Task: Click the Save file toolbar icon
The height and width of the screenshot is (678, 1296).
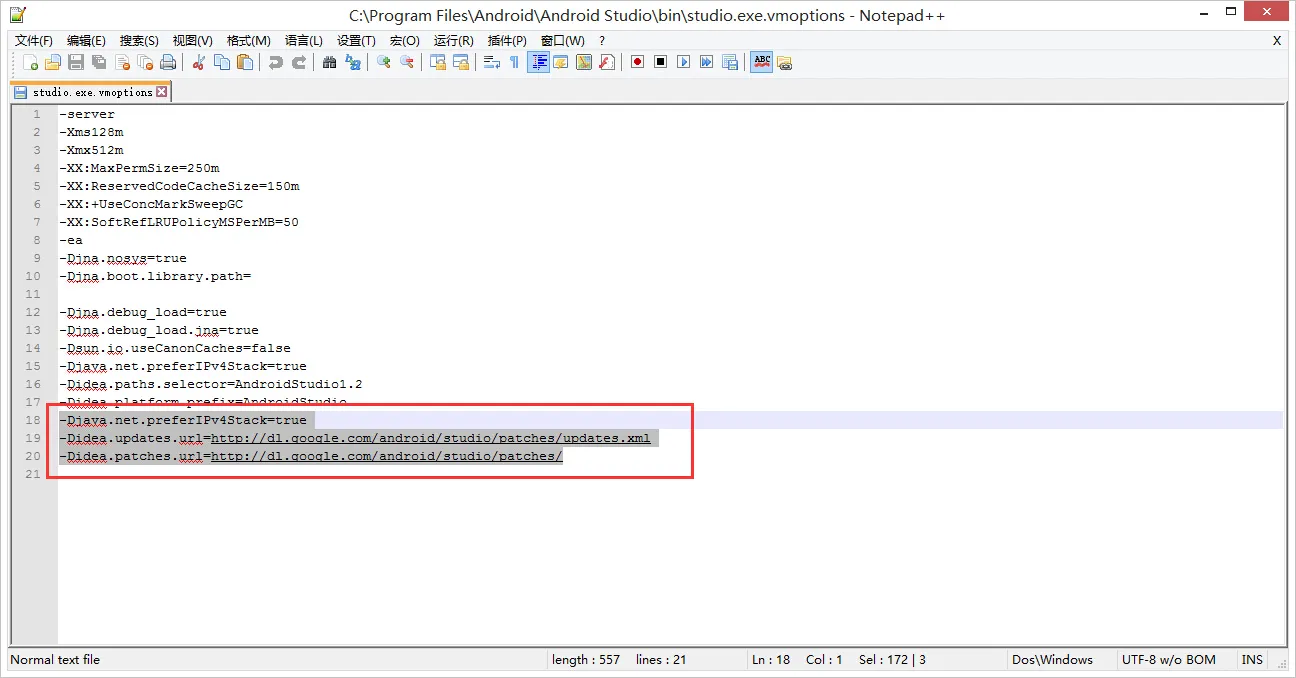Action: click(76, 62)
